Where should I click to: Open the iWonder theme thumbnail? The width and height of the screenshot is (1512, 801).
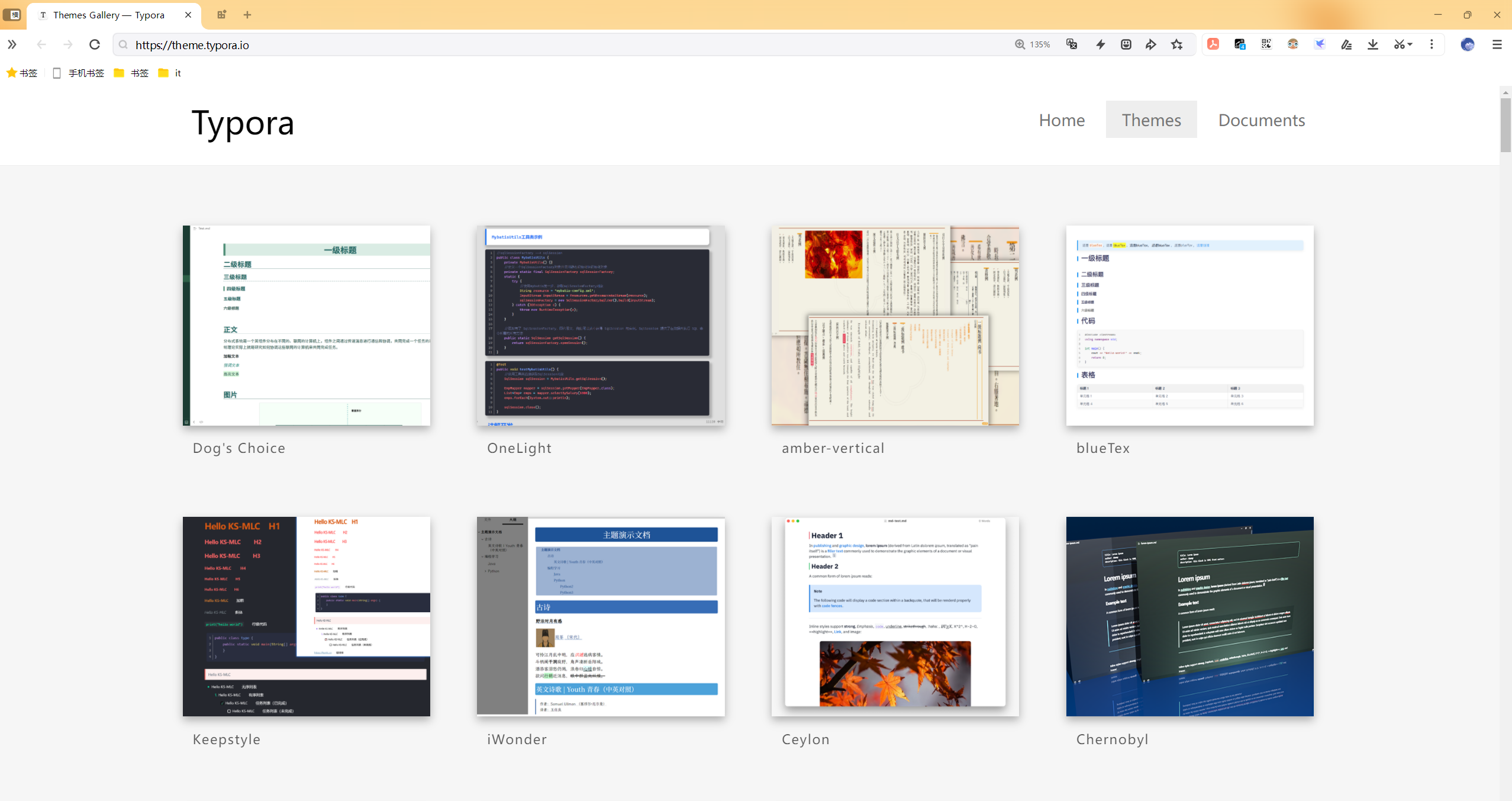point(601,616)
